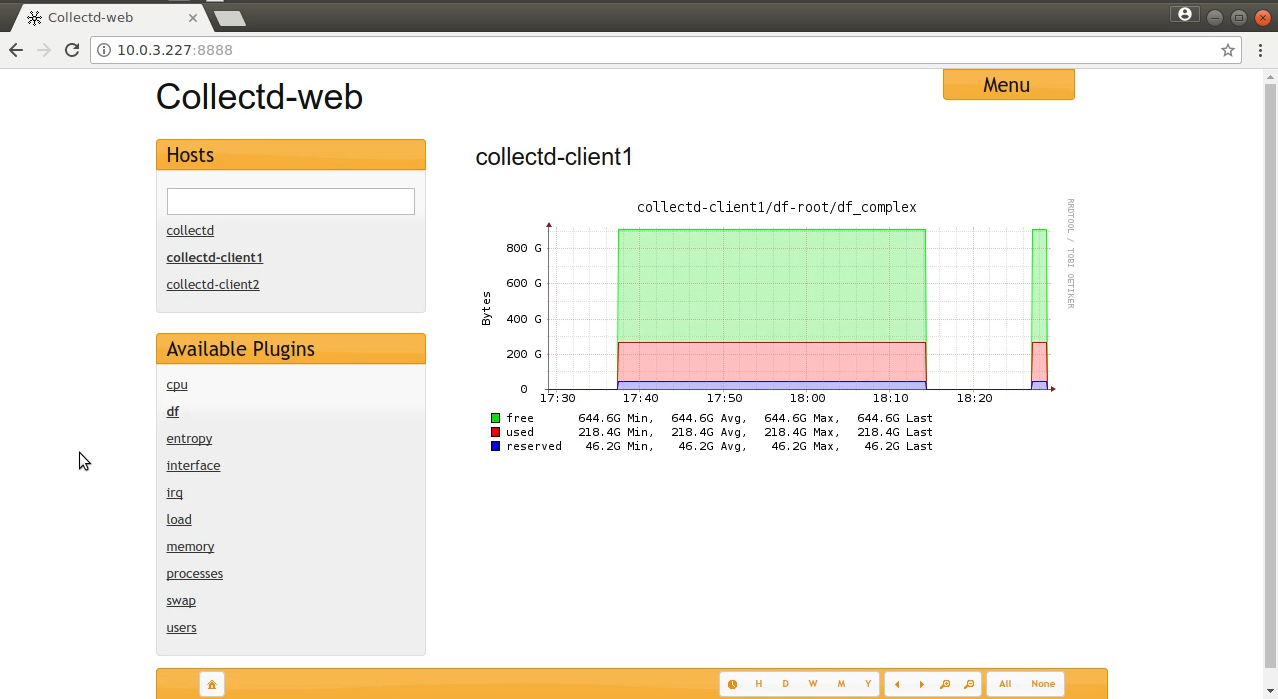
Task: Click the None button in the bottom bar
Action: pyautogui.click(x=1043, y=684)
